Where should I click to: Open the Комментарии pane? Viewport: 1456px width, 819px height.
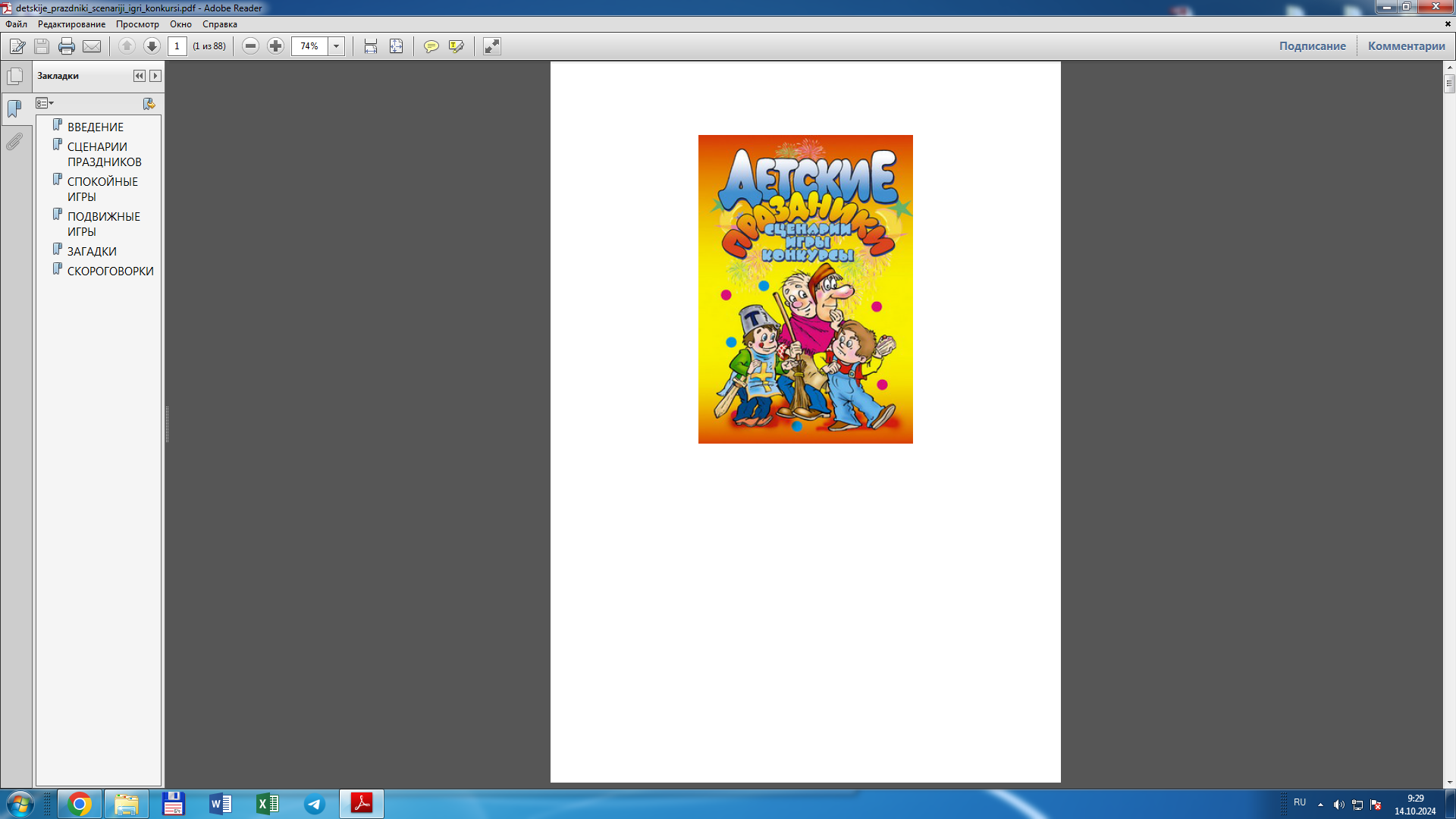tap(1406, 46)
